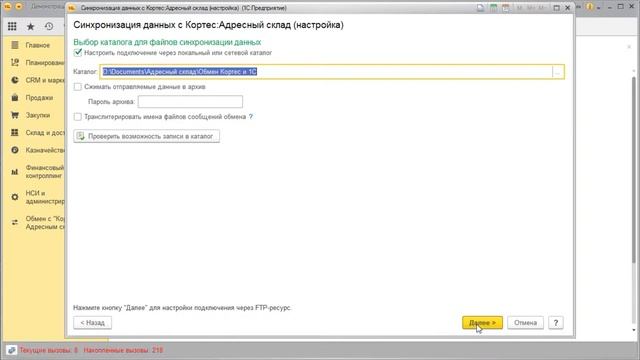Click the НСИ и администрирование gear icon
Viewport: 640px width, 360px height.
tap(15, 197)
